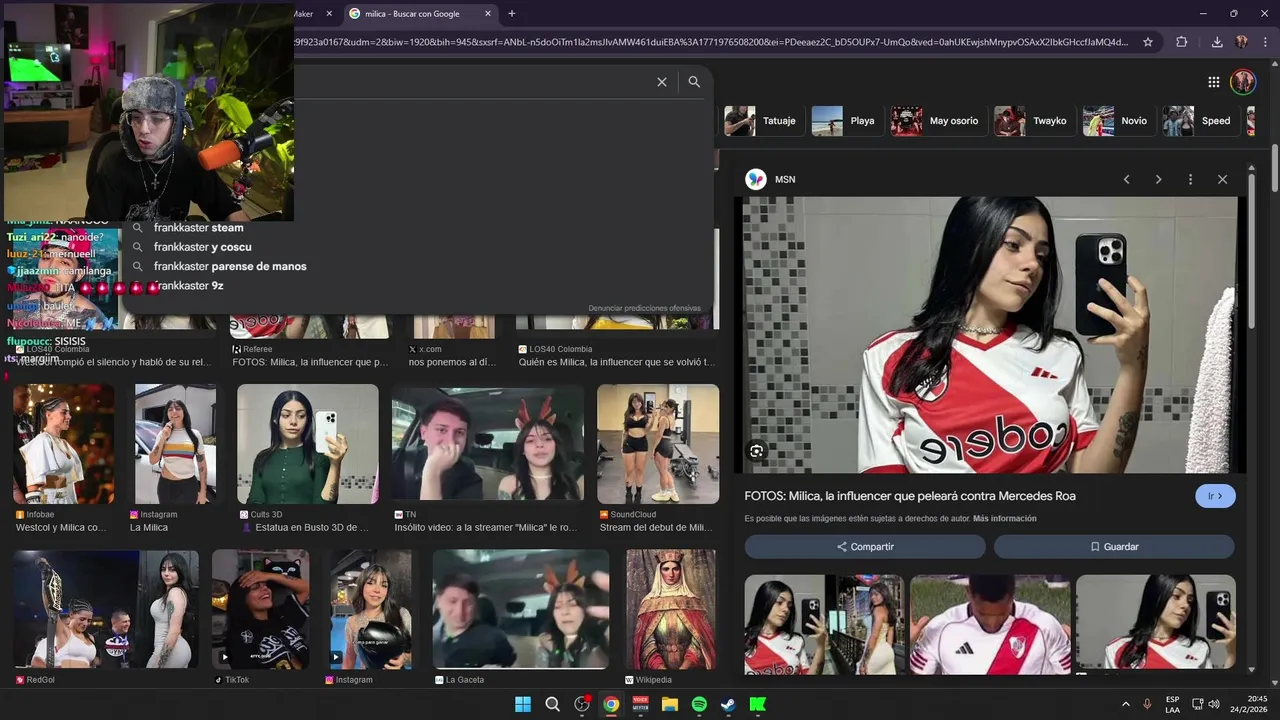The height and width of the screenshot is (720, 1280).
Task: Open Wikipedia queen painting thumbnail
Action: click(671, 609)
